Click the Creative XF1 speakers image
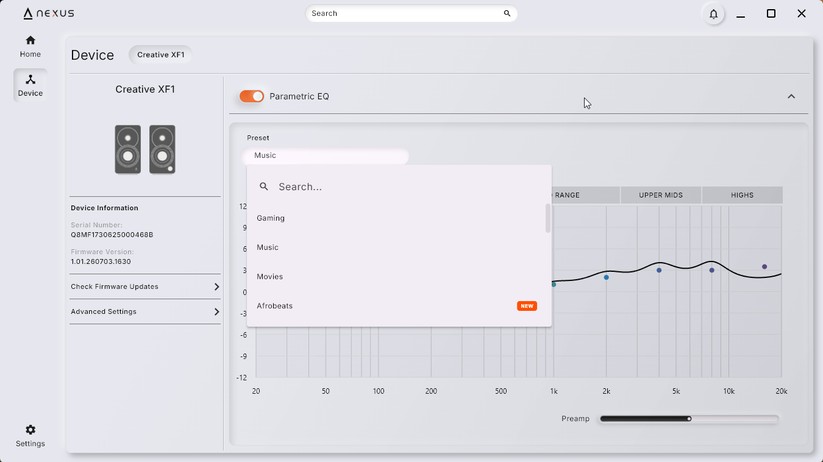The height and width of the screenshot is (462, 823). [x=145, y=149]
